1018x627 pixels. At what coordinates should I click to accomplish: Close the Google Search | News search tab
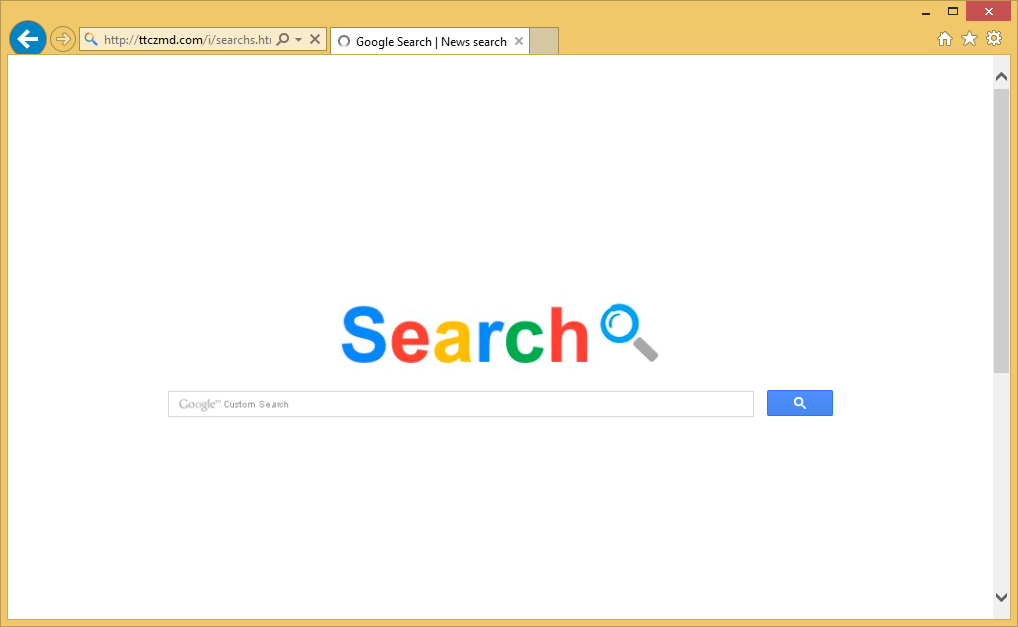click(x=519, y=41)
